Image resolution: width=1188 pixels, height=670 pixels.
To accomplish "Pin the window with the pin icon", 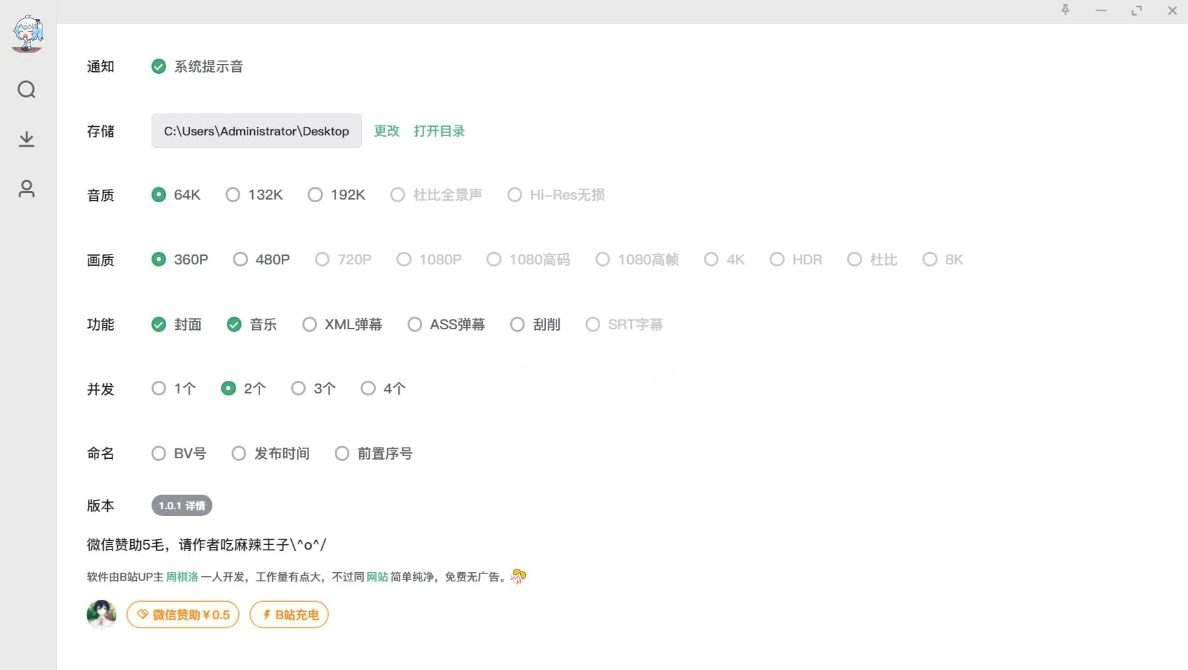I will pyautogui.click(x=1065, y=10).
